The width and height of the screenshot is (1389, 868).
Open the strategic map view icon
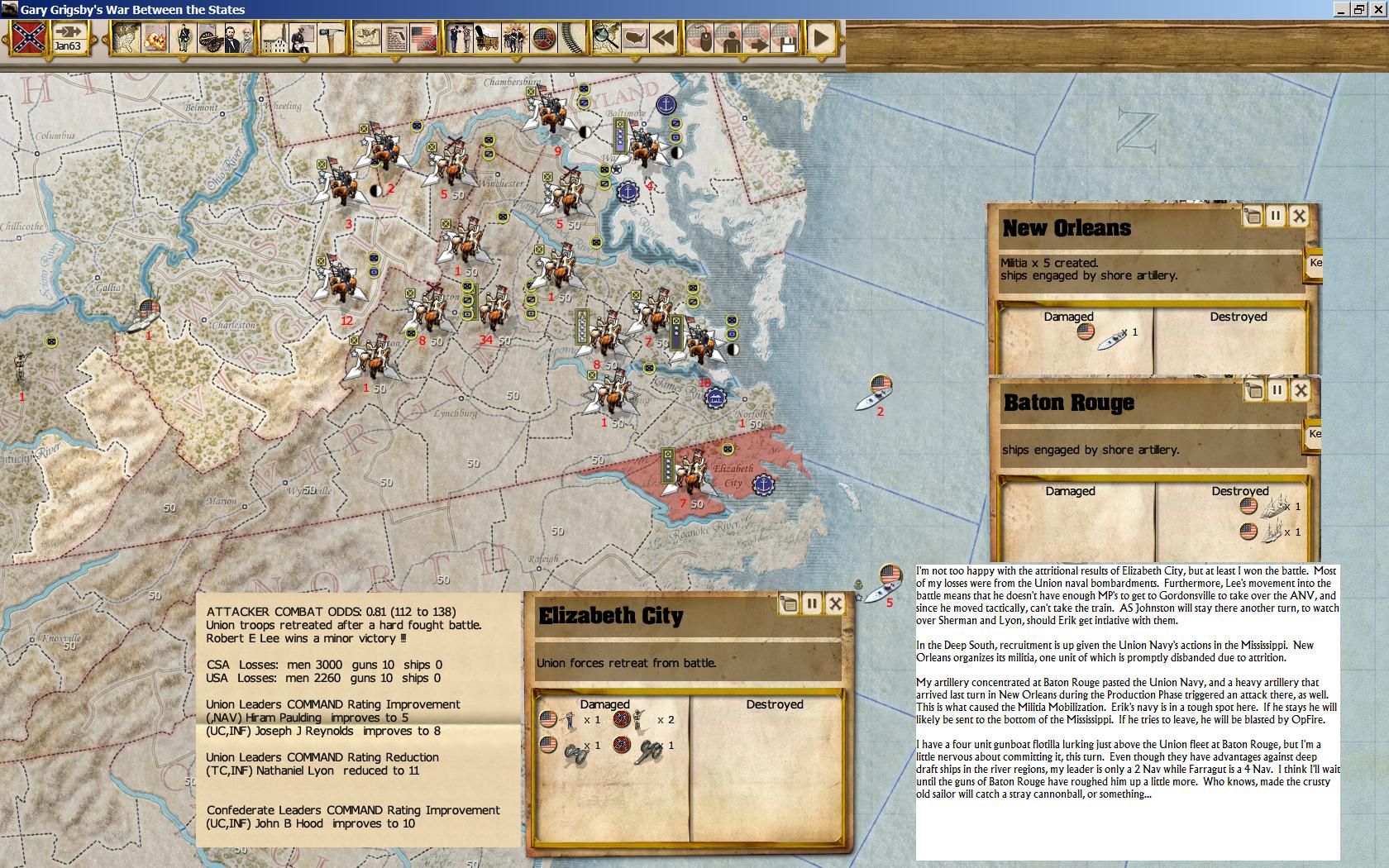click(x=126, y=38)
